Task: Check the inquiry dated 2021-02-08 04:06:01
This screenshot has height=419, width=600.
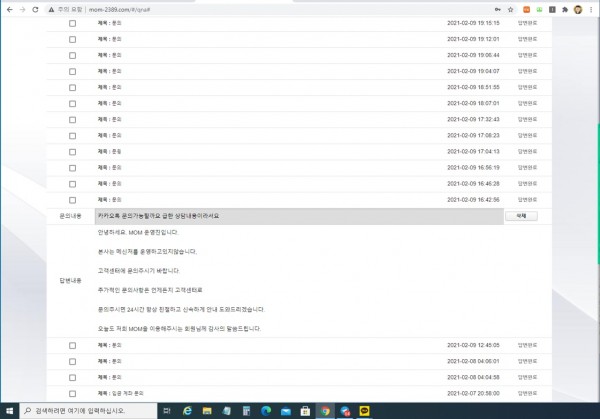Action: (72, 362)
